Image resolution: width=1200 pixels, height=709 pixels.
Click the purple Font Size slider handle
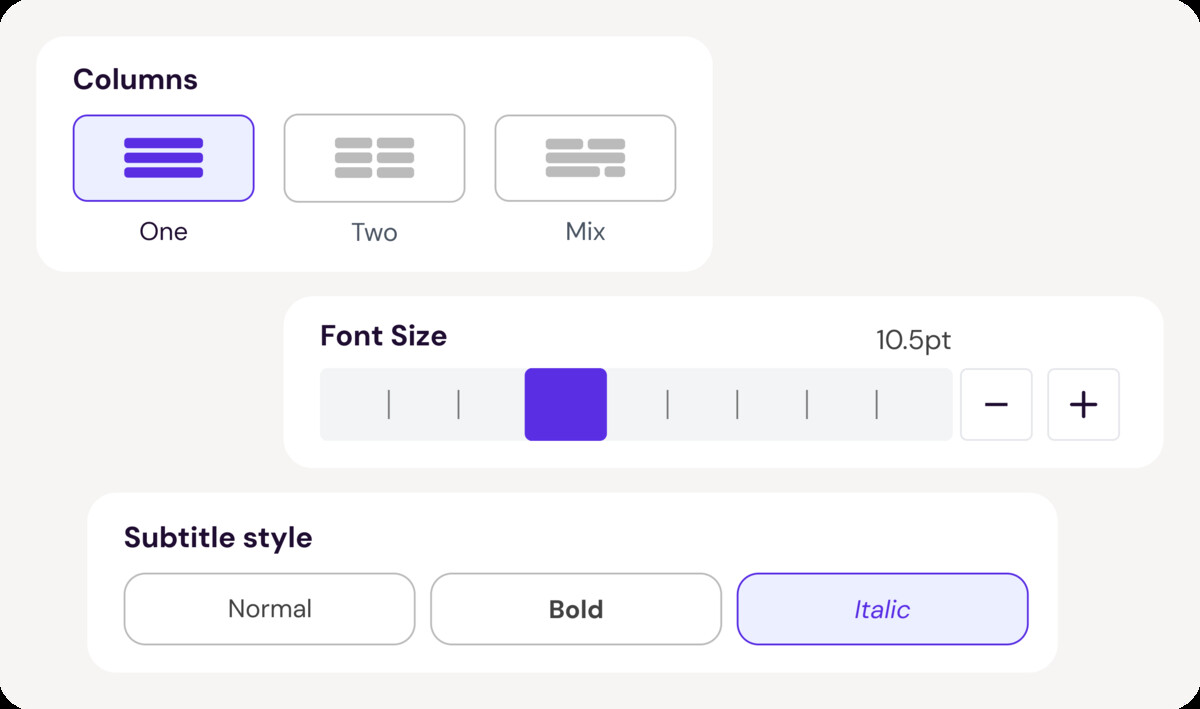[565, 405]
